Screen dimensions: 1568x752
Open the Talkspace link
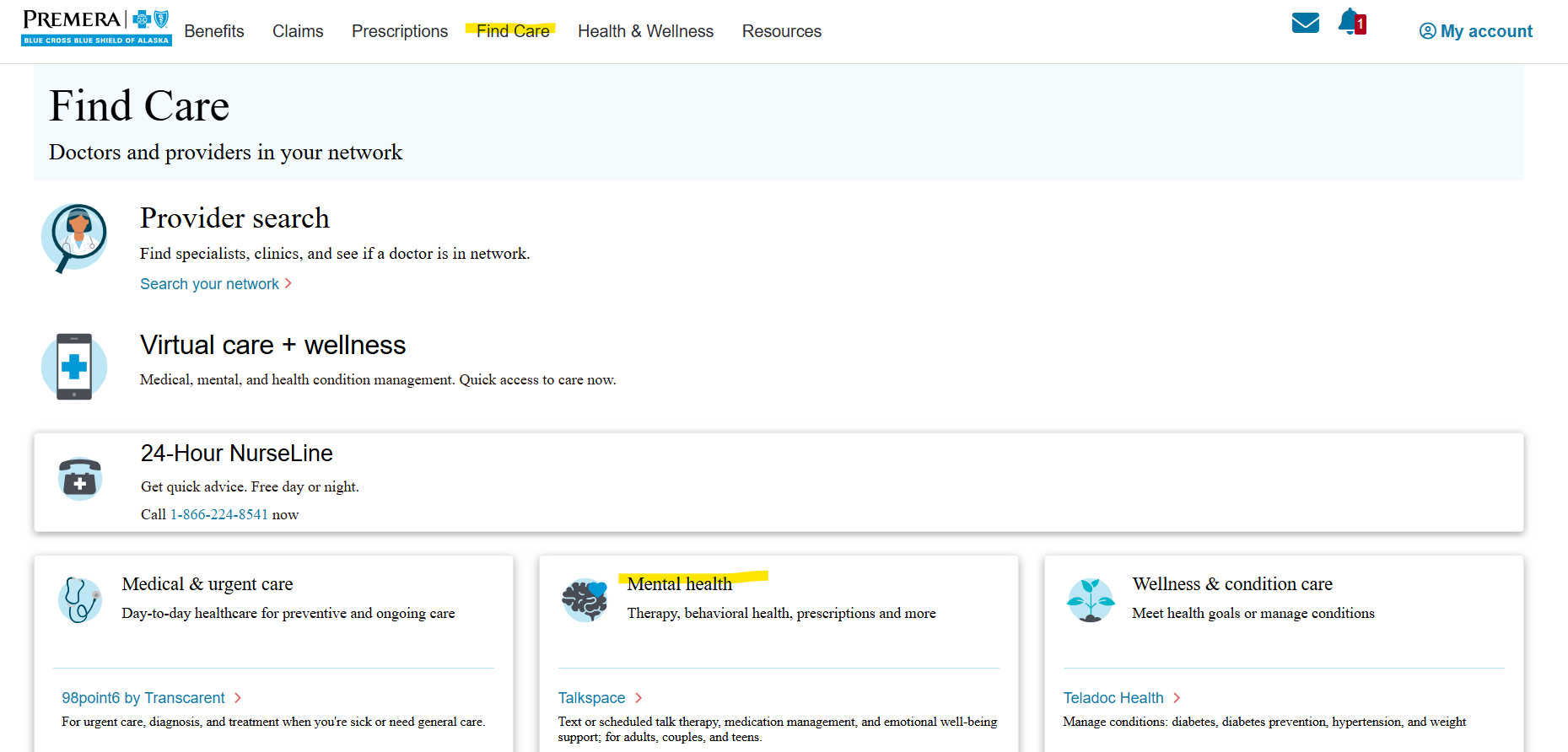point(591,698)
